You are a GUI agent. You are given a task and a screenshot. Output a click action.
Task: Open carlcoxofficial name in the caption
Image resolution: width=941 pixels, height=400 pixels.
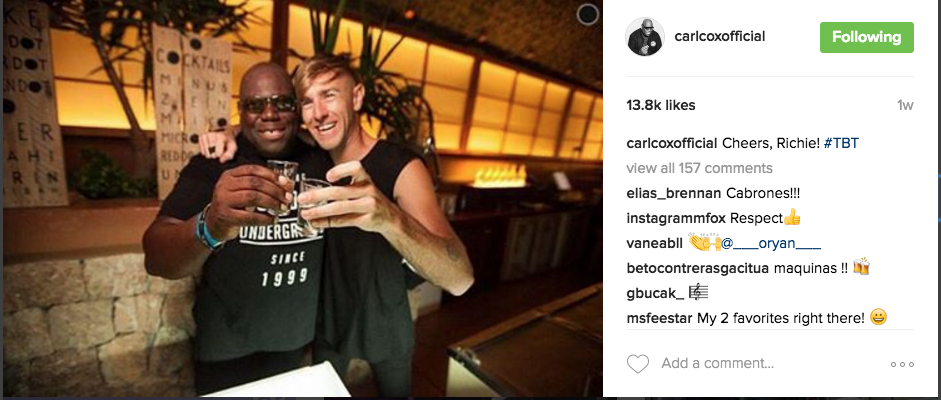point(672,143)
